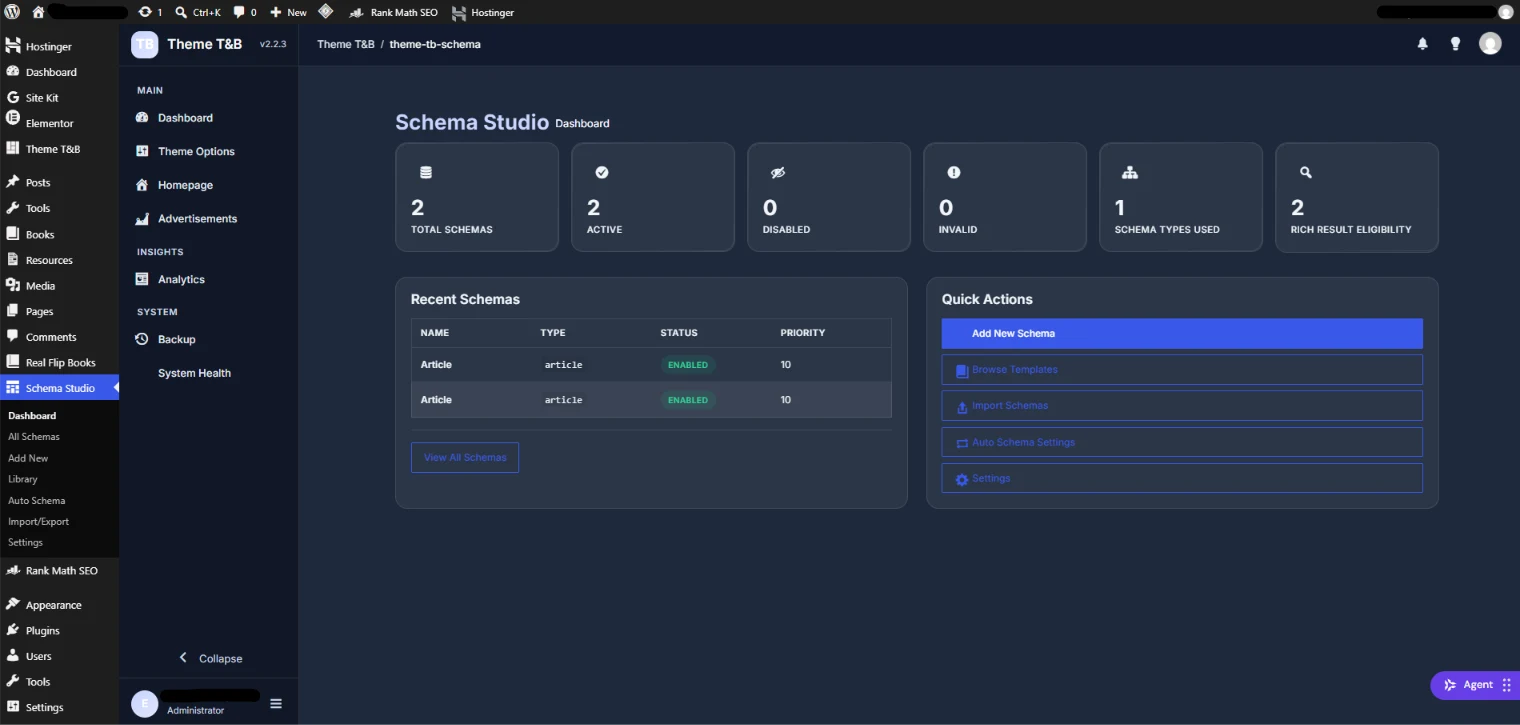Click Auto Schema Settings quick action
Screen dimensions: 1520x725
[1182, 442]
